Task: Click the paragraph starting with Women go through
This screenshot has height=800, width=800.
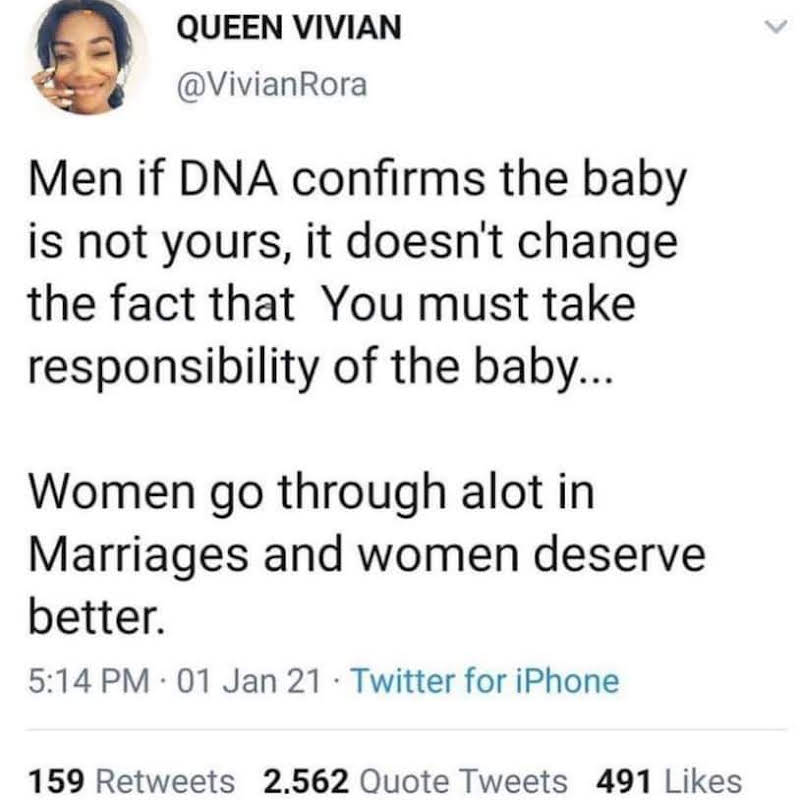Action: [366, 555]
